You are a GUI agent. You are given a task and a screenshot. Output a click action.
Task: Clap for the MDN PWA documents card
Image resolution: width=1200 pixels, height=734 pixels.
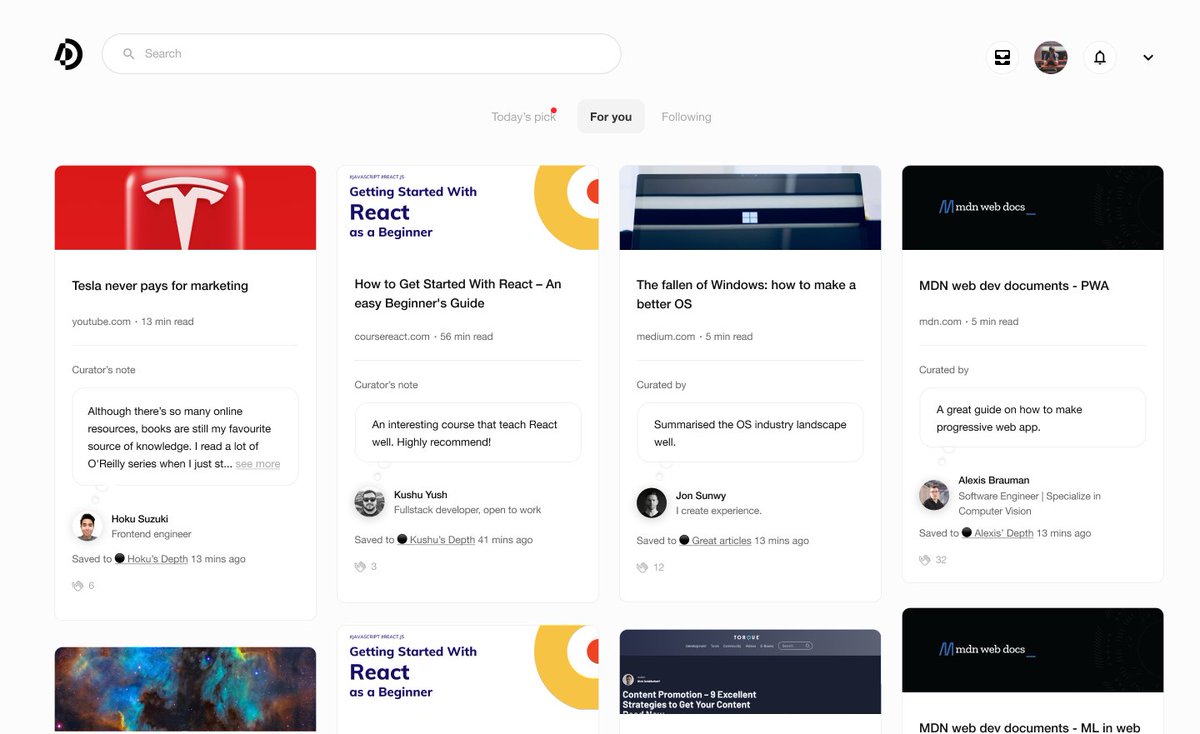pos(925,560)
